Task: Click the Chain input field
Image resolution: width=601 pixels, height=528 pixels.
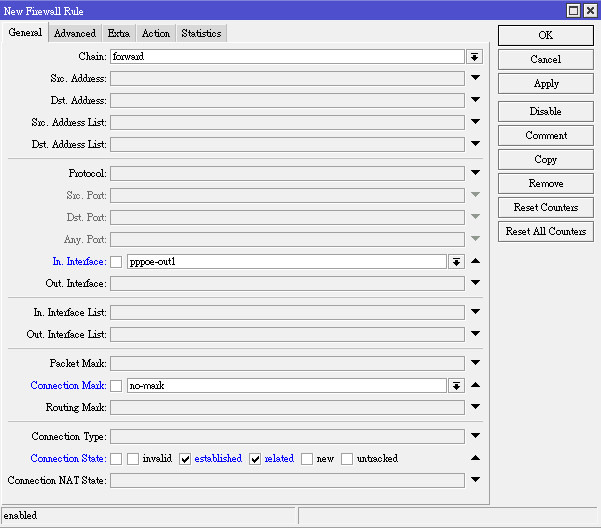Action: click(287, 57)
